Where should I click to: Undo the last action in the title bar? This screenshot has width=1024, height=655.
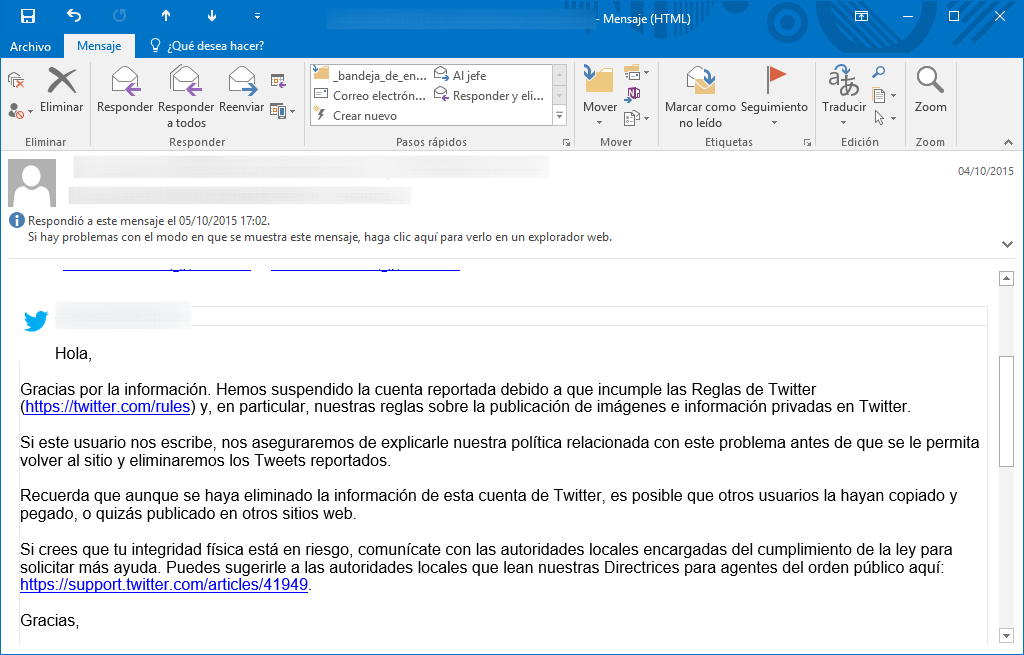click(x=74, y=16)
